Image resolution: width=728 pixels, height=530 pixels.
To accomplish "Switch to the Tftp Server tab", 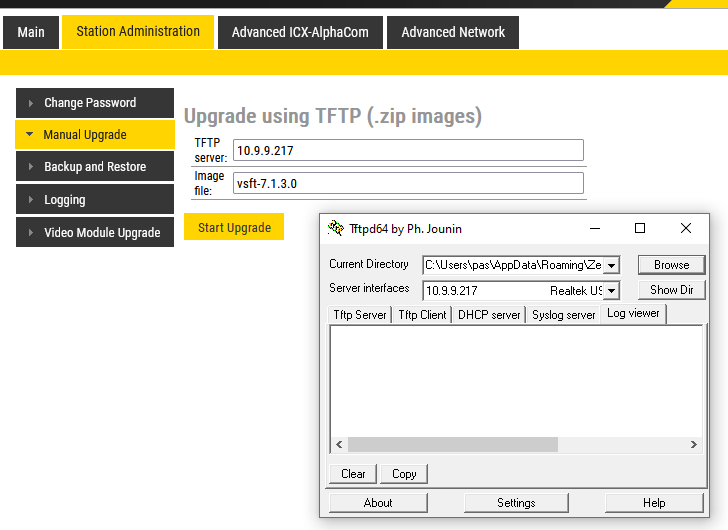I will [360, 314].
